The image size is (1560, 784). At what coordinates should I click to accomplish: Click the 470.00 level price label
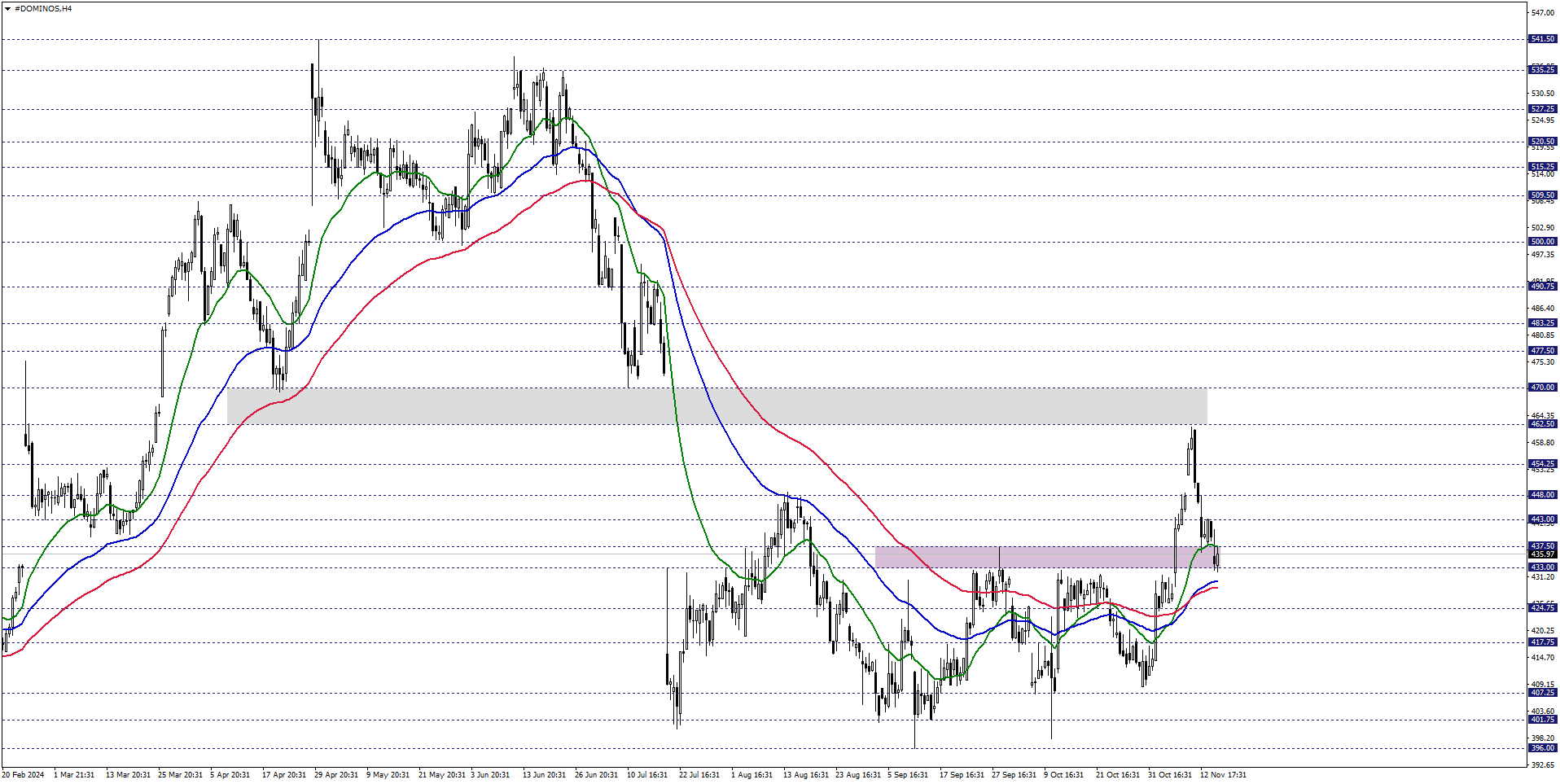[x=1542, y=388]
